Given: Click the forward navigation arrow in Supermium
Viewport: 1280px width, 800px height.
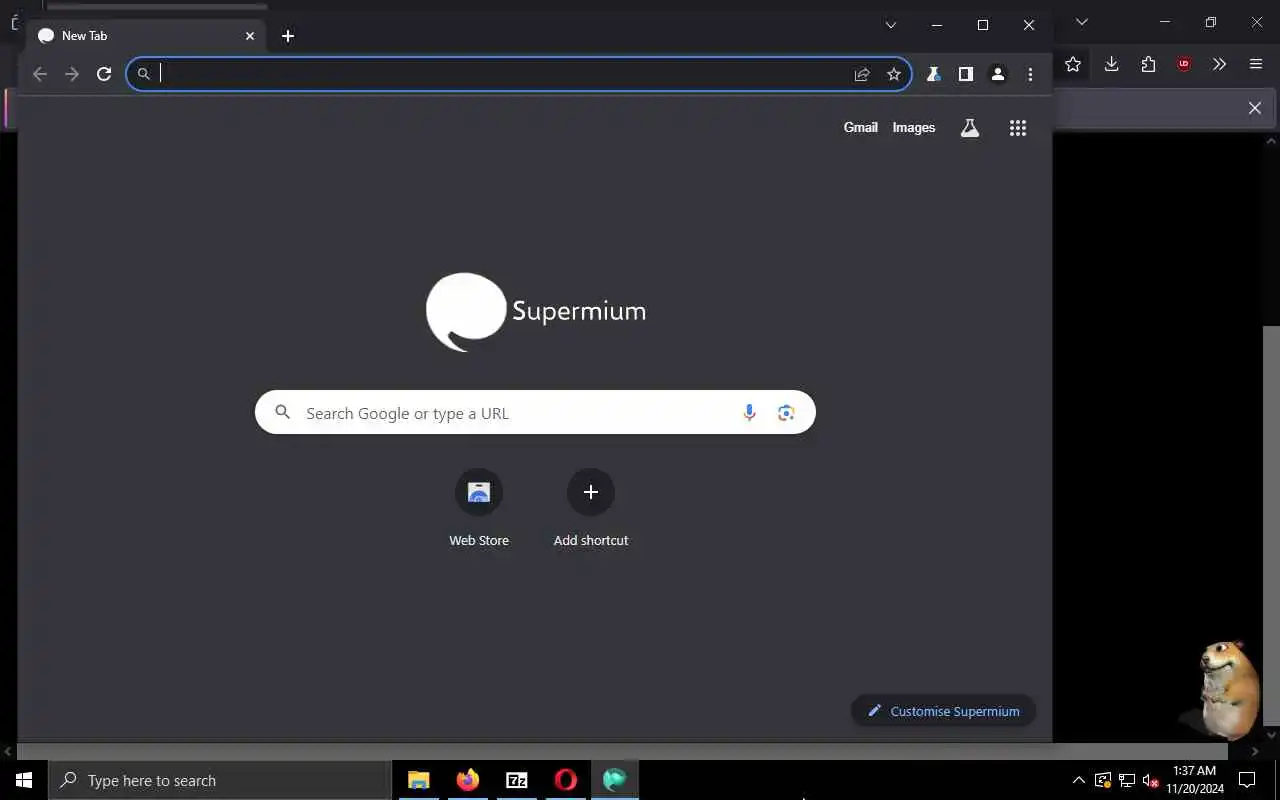Looking at the screenshot, I should tap(72, 74).
